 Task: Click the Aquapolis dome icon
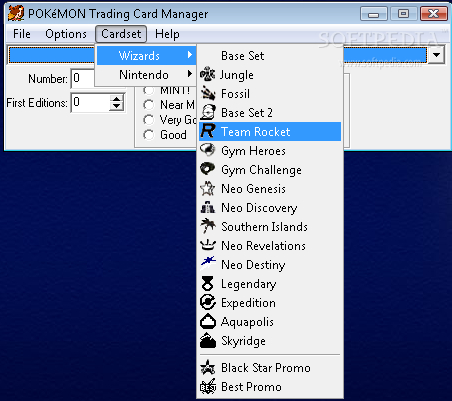point(208,321)
